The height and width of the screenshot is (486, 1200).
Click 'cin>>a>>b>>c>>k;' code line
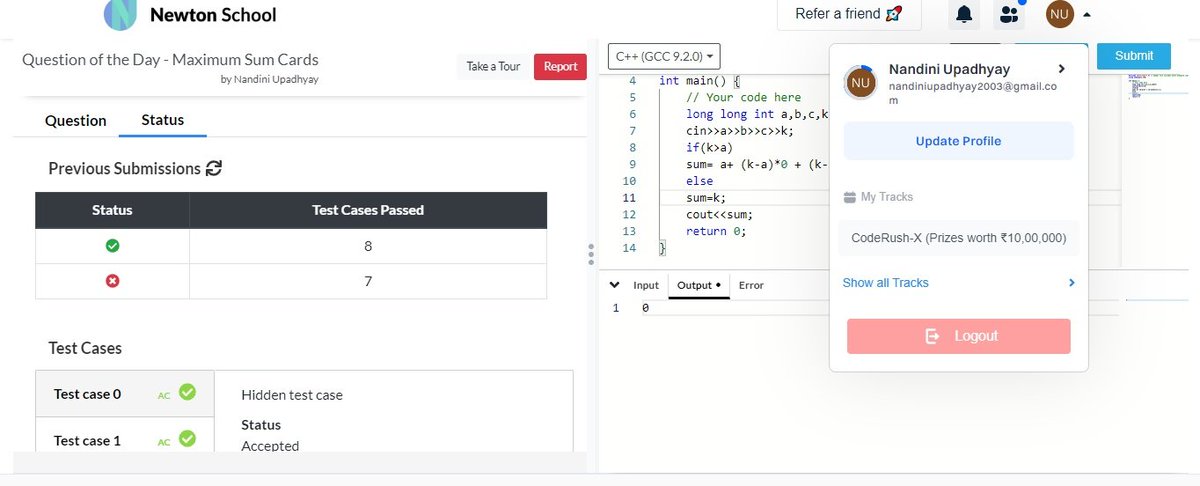tap(740, 130)
